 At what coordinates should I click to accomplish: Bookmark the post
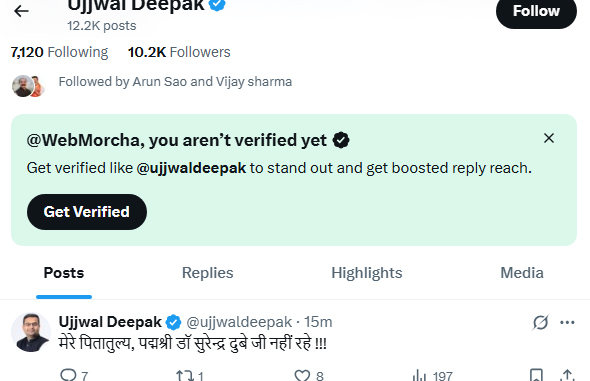[536, 375]
